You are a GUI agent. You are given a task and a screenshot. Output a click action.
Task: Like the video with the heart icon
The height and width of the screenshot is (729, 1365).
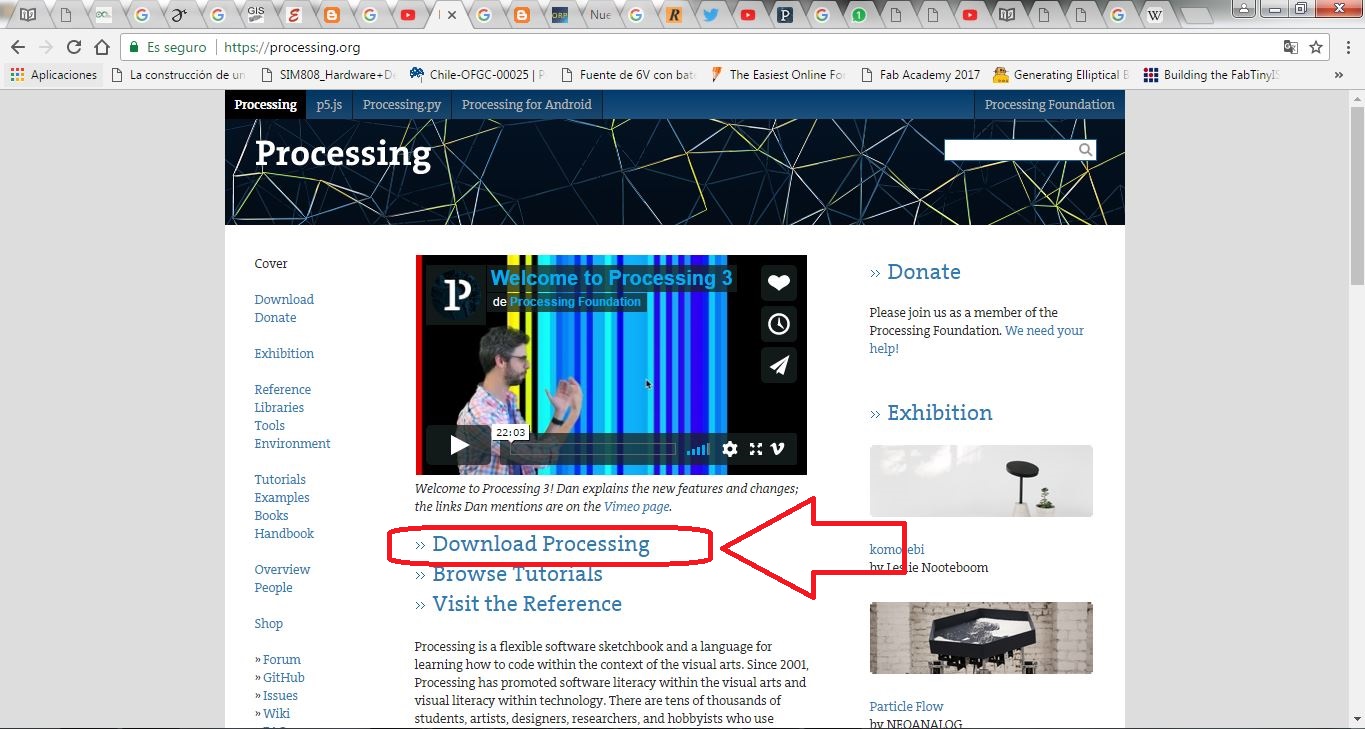(779, 283)
